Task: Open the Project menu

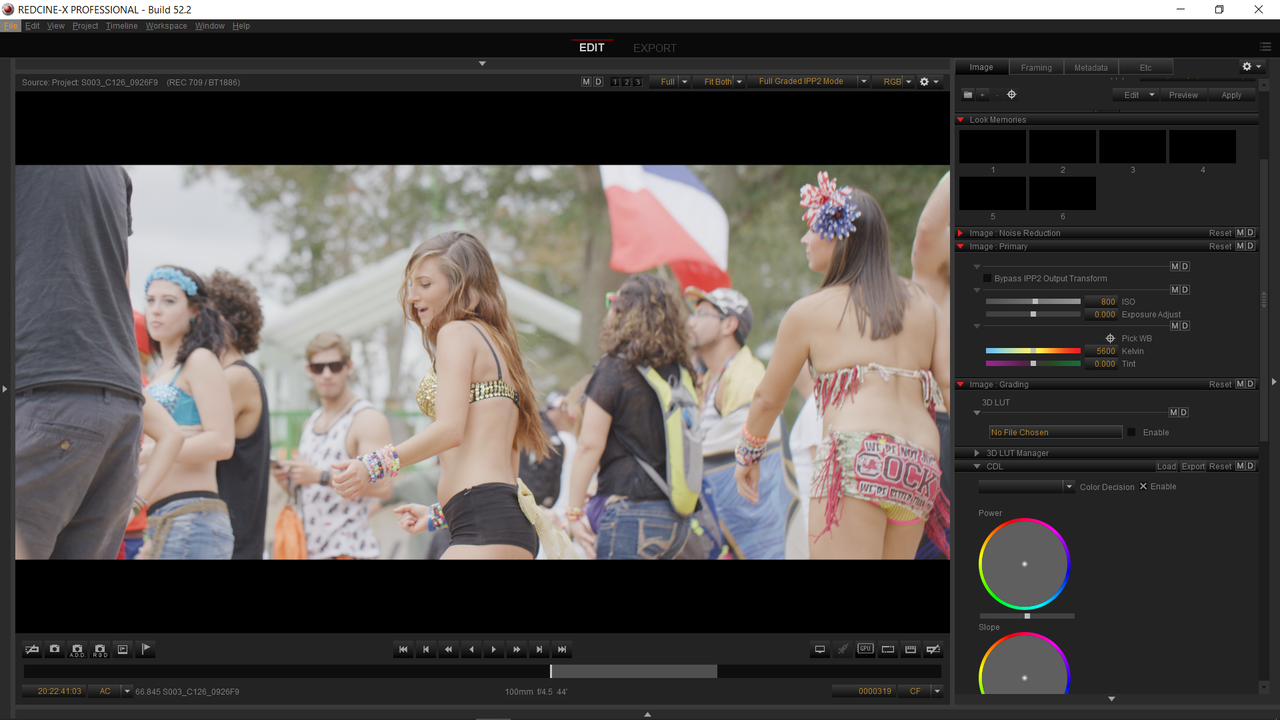Action: [85, 26]
